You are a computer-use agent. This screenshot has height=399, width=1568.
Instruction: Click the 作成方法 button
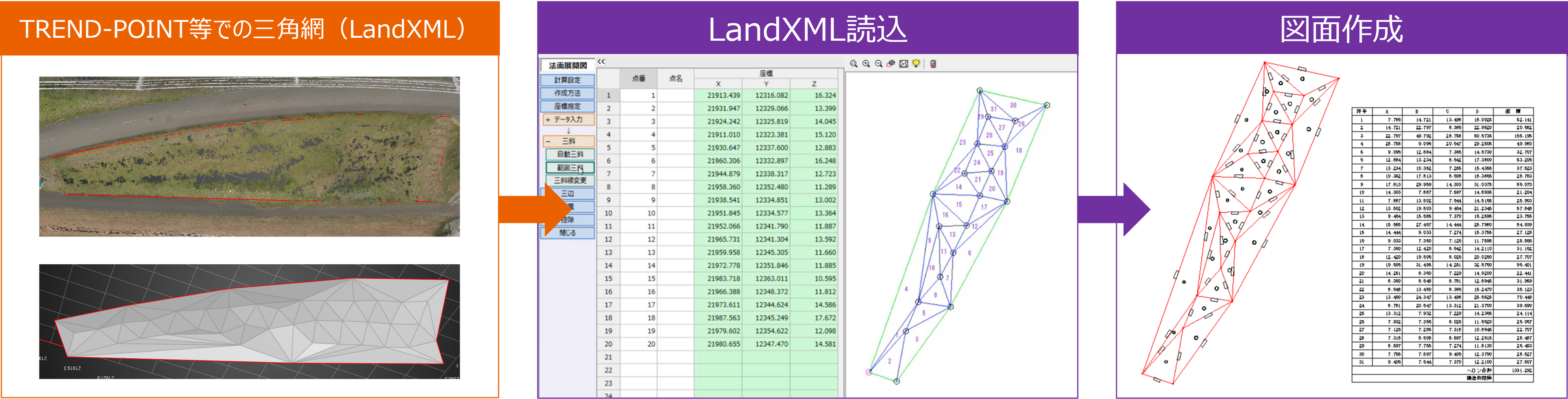pyautogui.click(x=567, y=93)
